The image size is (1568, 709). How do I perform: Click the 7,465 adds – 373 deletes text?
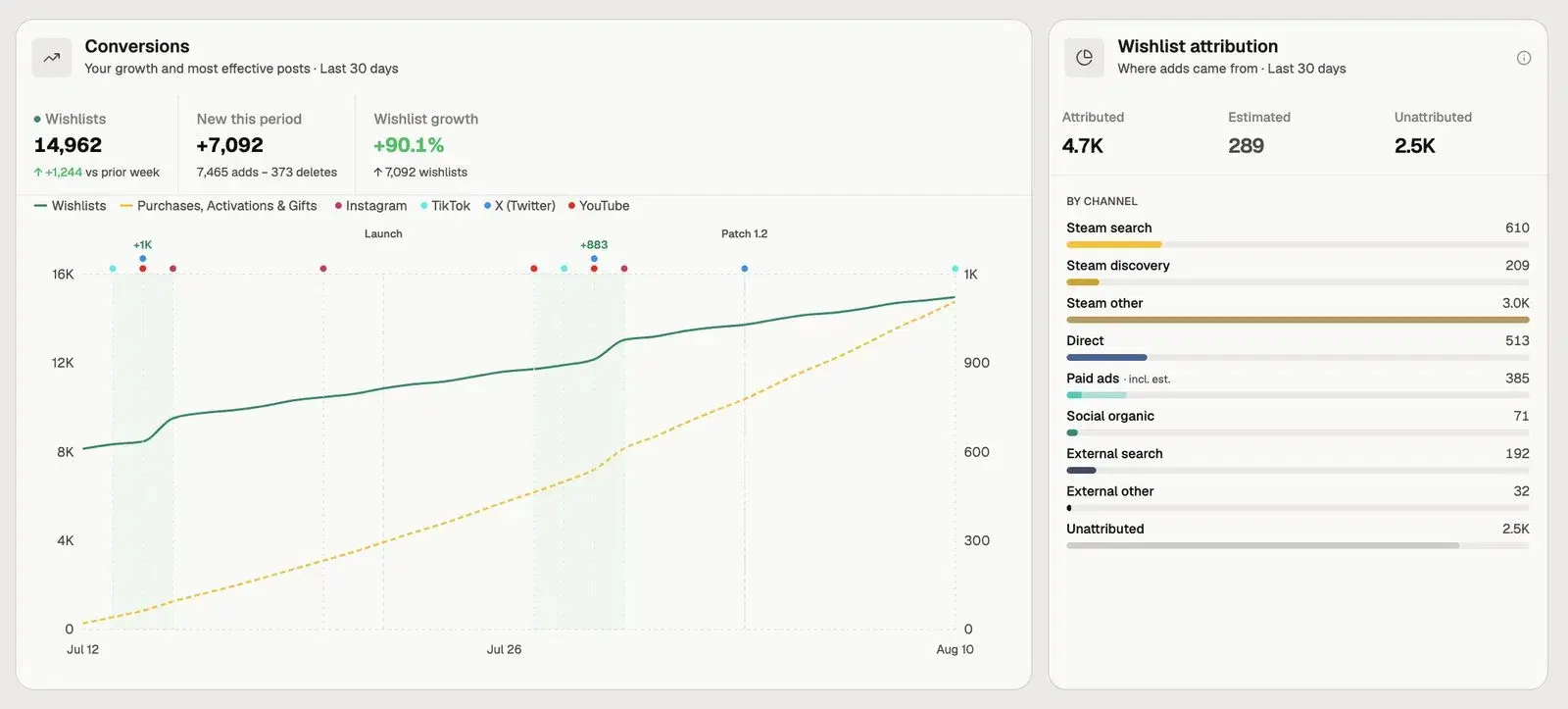click(x=267, y=173)
